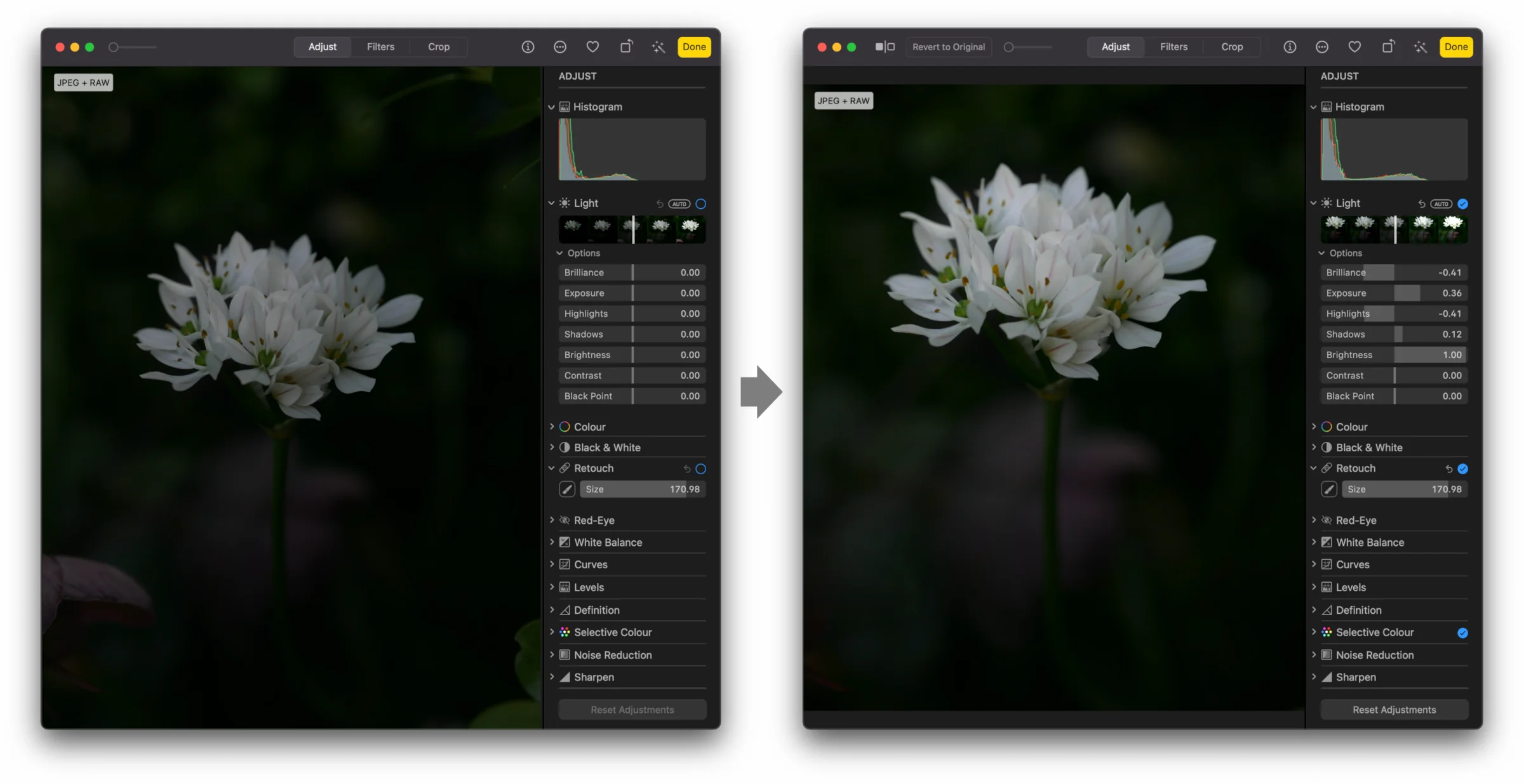Click Retouch undo arrow in left window
The image size is (1524, 784).
tap(687, 469)
